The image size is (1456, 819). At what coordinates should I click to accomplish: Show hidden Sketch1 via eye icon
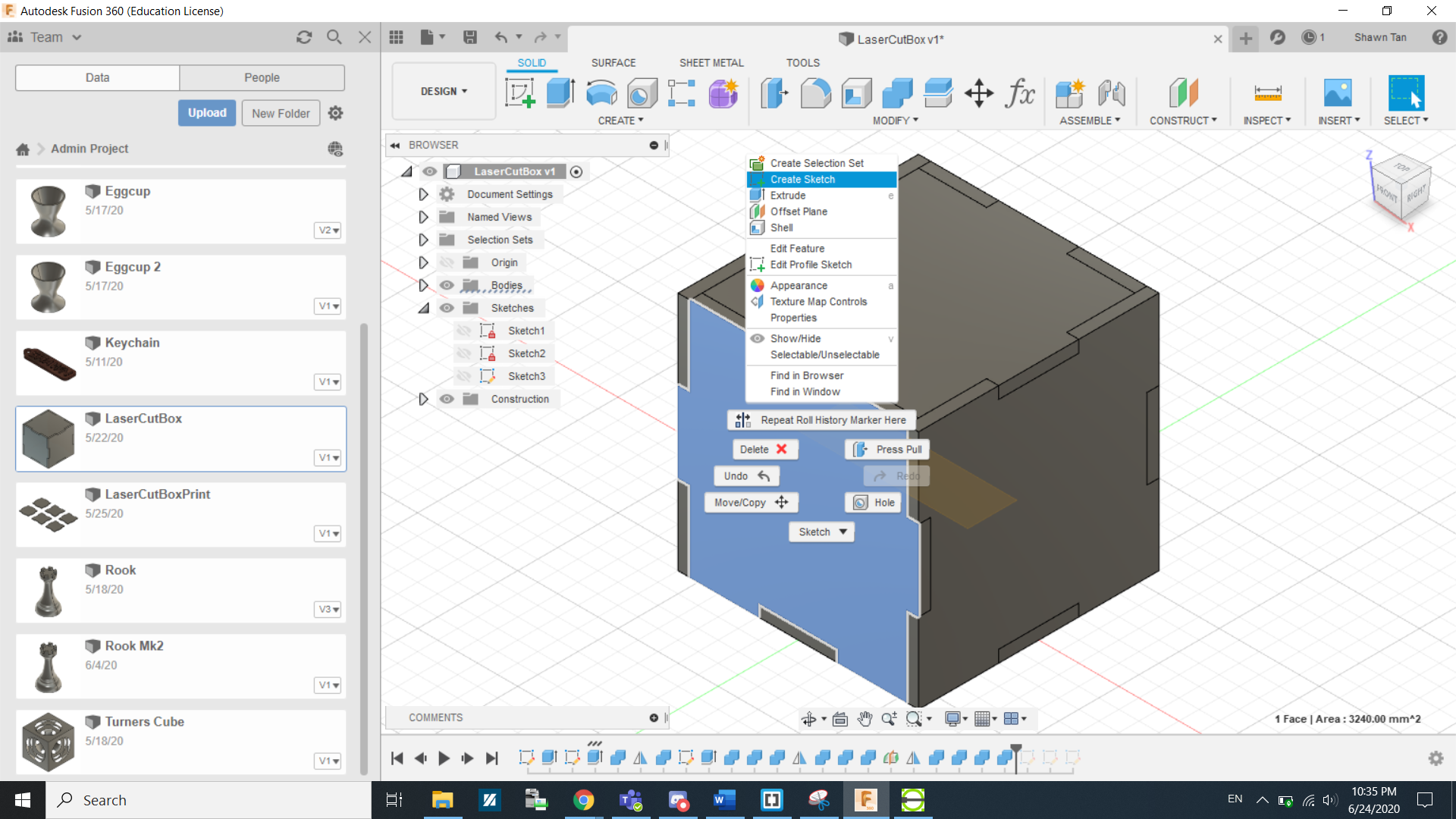click(x=464, y=331)
